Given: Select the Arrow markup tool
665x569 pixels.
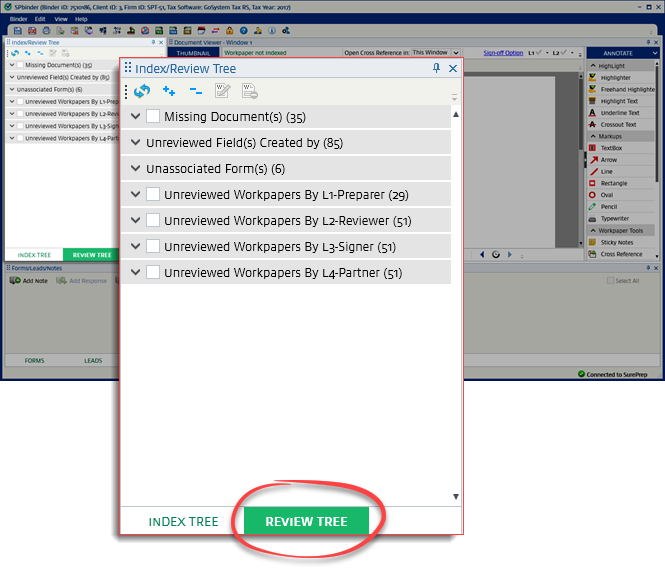Looking at the screenshot, I should point(608,160).
